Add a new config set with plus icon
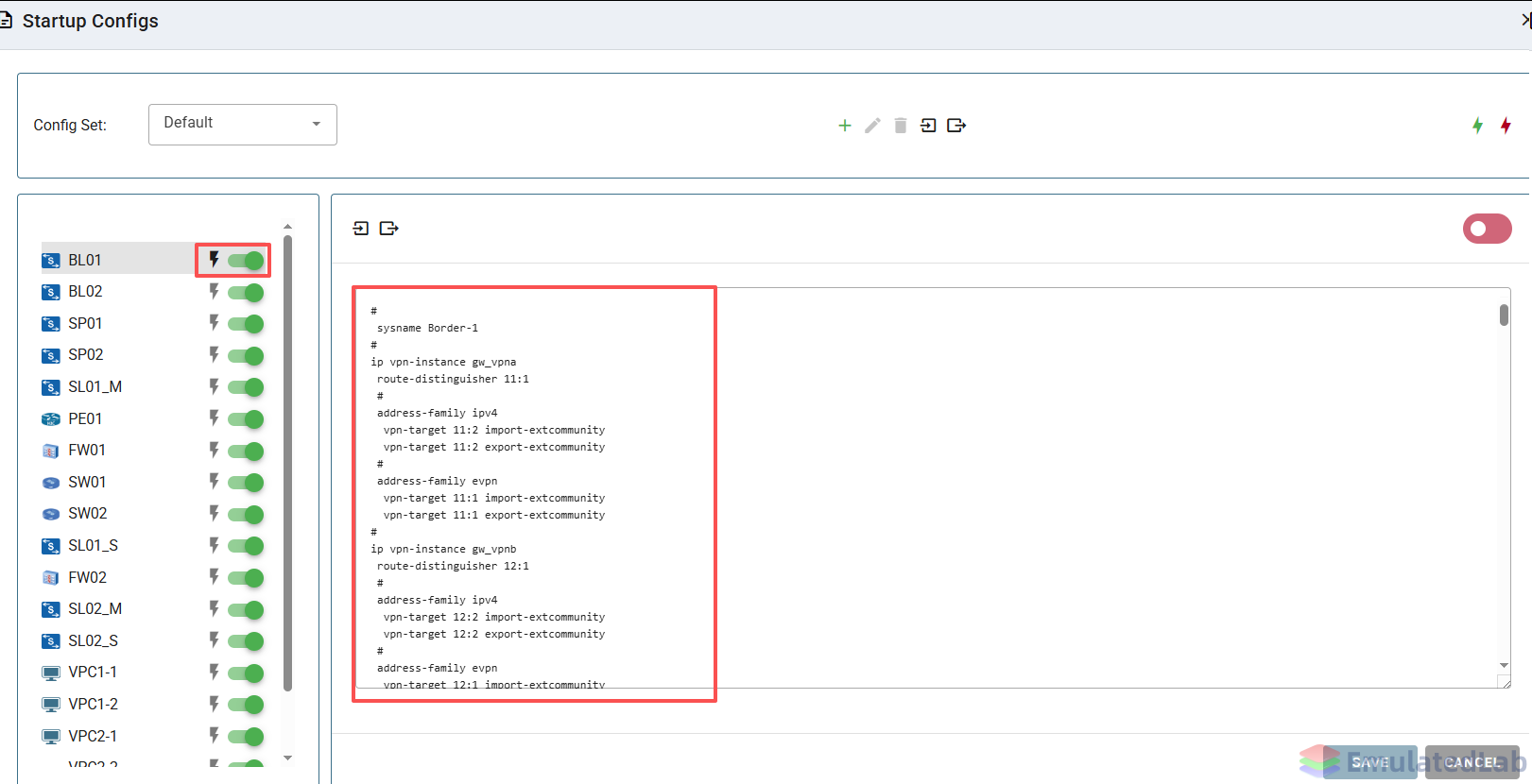The width and height of the screenshot is (1532, 784). click(845, 126)
